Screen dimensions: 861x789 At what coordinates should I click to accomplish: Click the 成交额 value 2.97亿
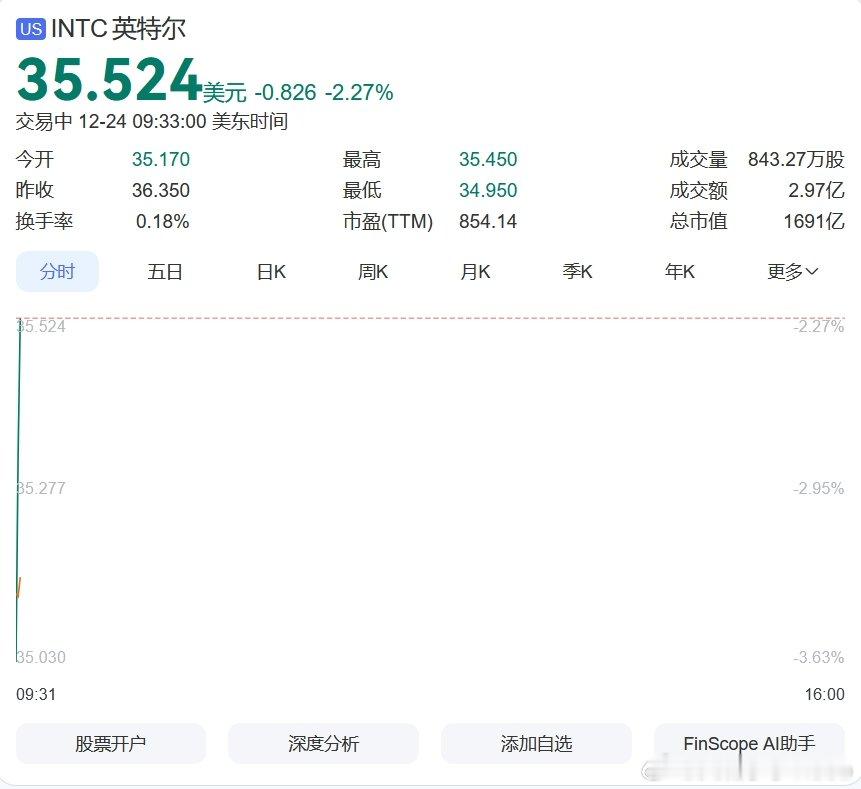tap(817, 190)
